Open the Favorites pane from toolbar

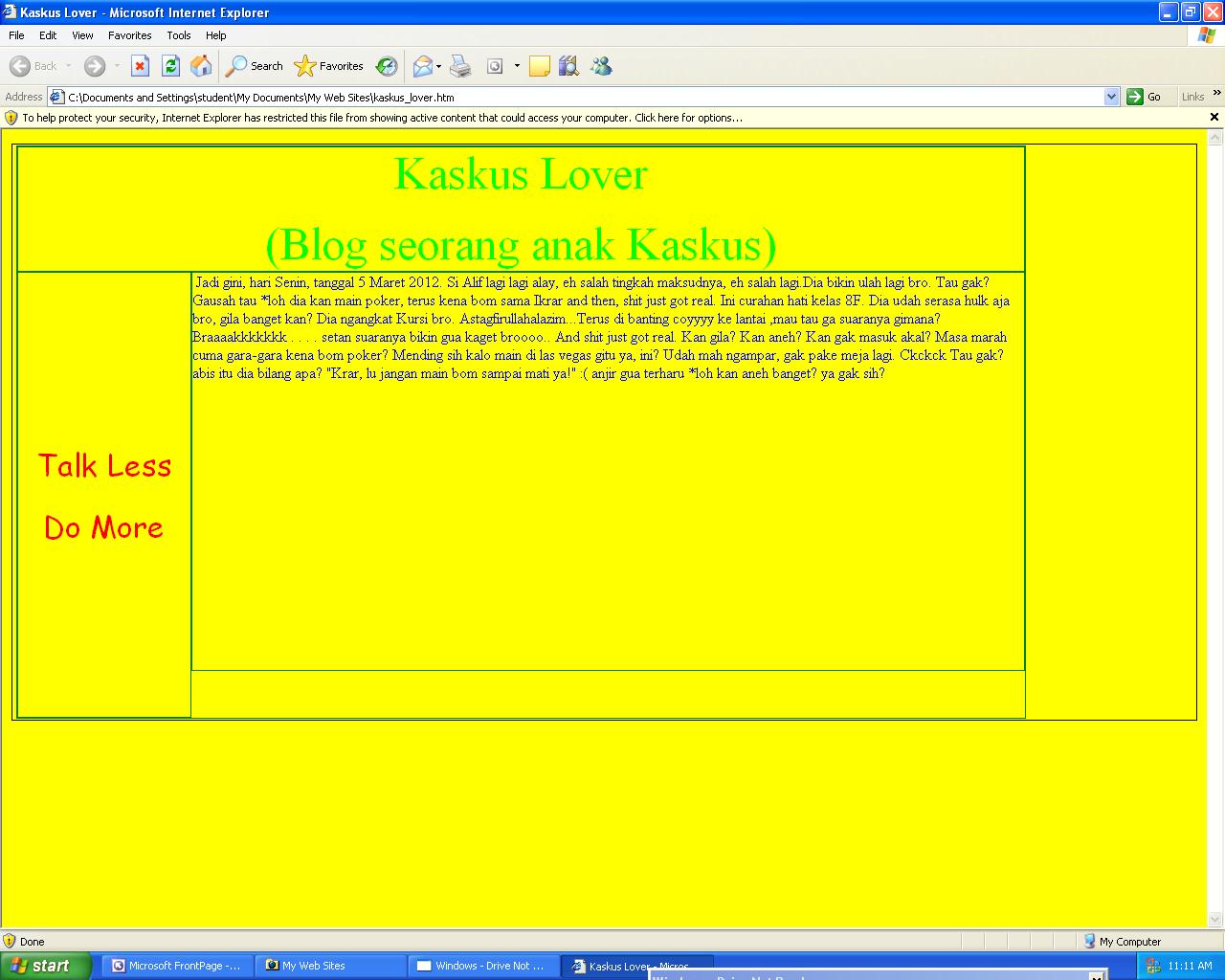point(329,66)
